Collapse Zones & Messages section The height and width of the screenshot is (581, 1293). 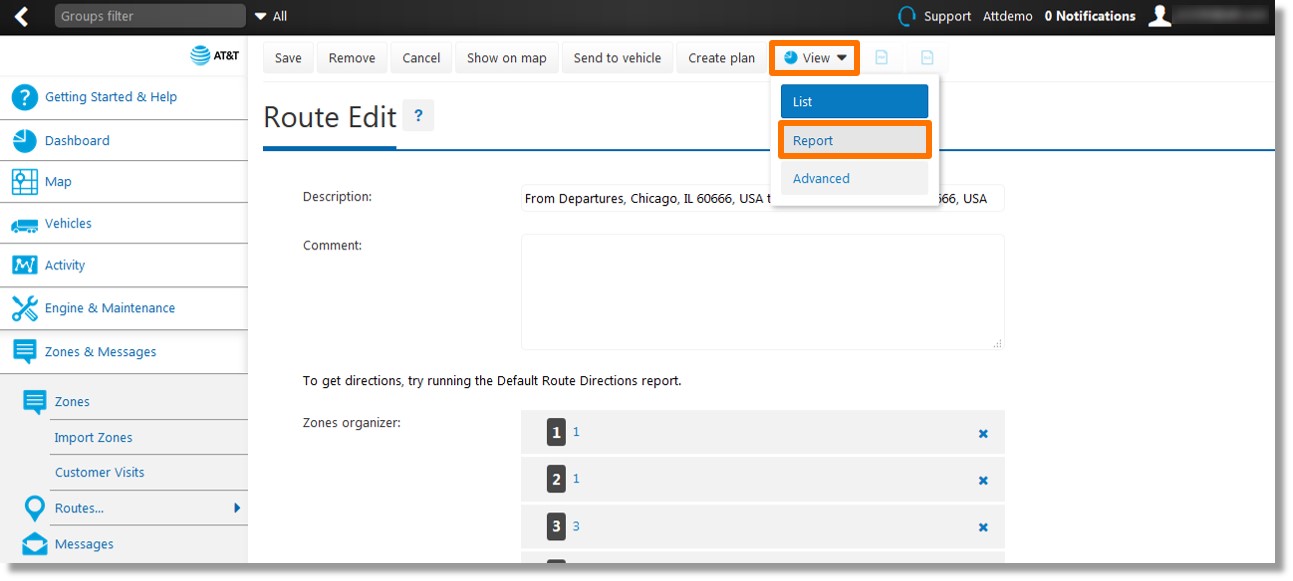click(x=101, y=352)
